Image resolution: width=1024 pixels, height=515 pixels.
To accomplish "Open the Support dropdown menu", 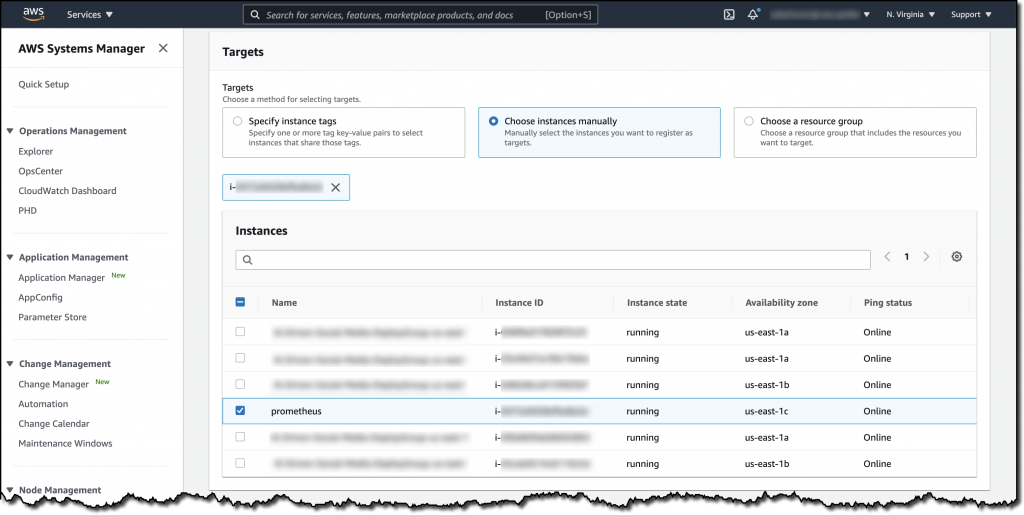I will pyautogui.click(x=970, y=14).
